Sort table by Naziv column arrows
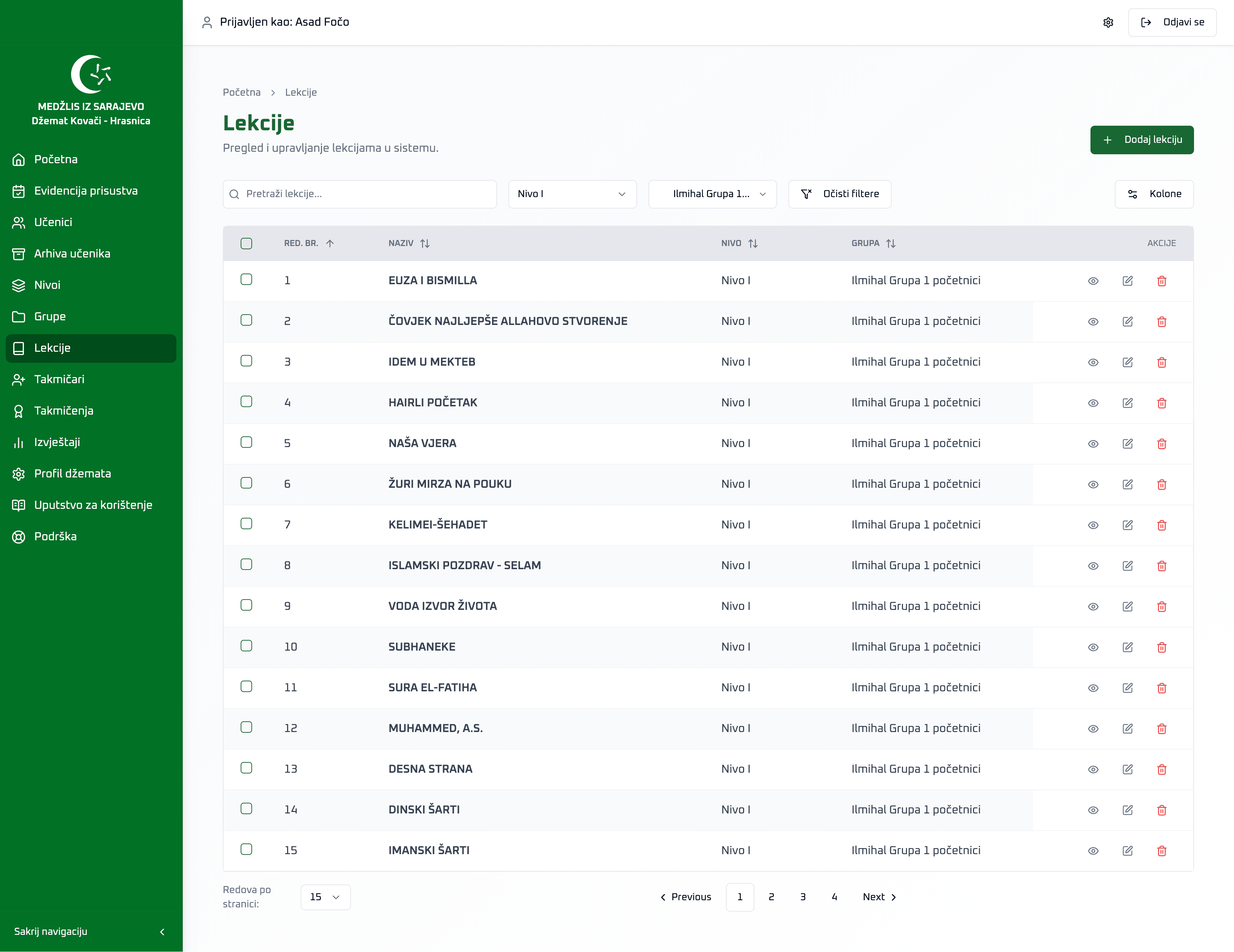This screenshot has width=1234, height=952. pyautogui.click(x=425, y=244)
